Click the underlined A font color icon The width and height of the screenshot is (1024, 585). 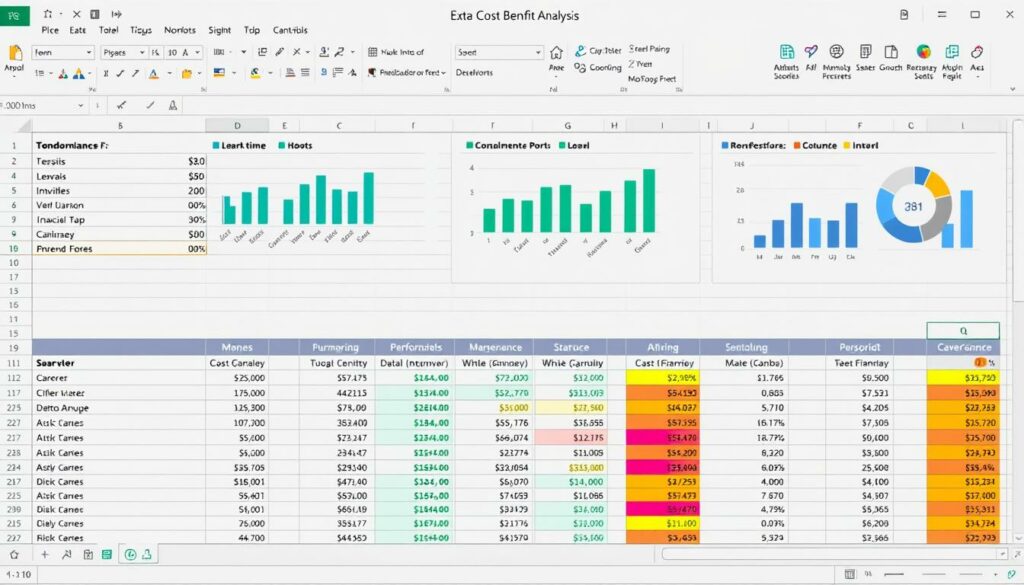tap(153, 74)
